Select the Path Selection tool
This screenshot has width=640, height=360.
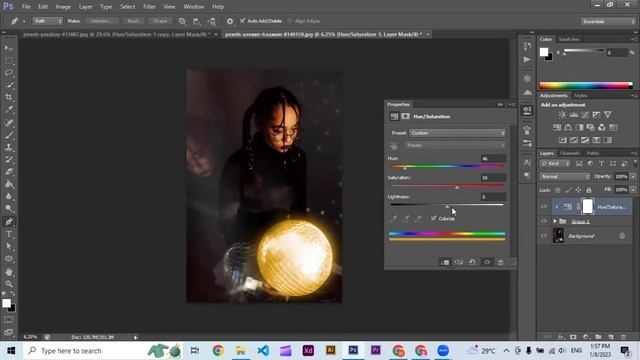point(9,246)
